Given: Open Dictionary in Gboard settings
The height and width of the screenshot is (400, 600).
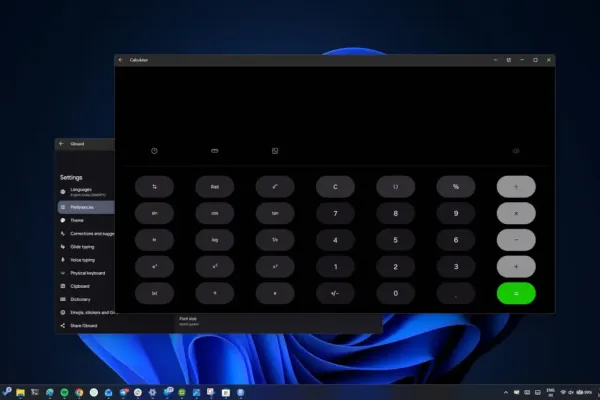Looking at the screenshot, I should [86, 299].
